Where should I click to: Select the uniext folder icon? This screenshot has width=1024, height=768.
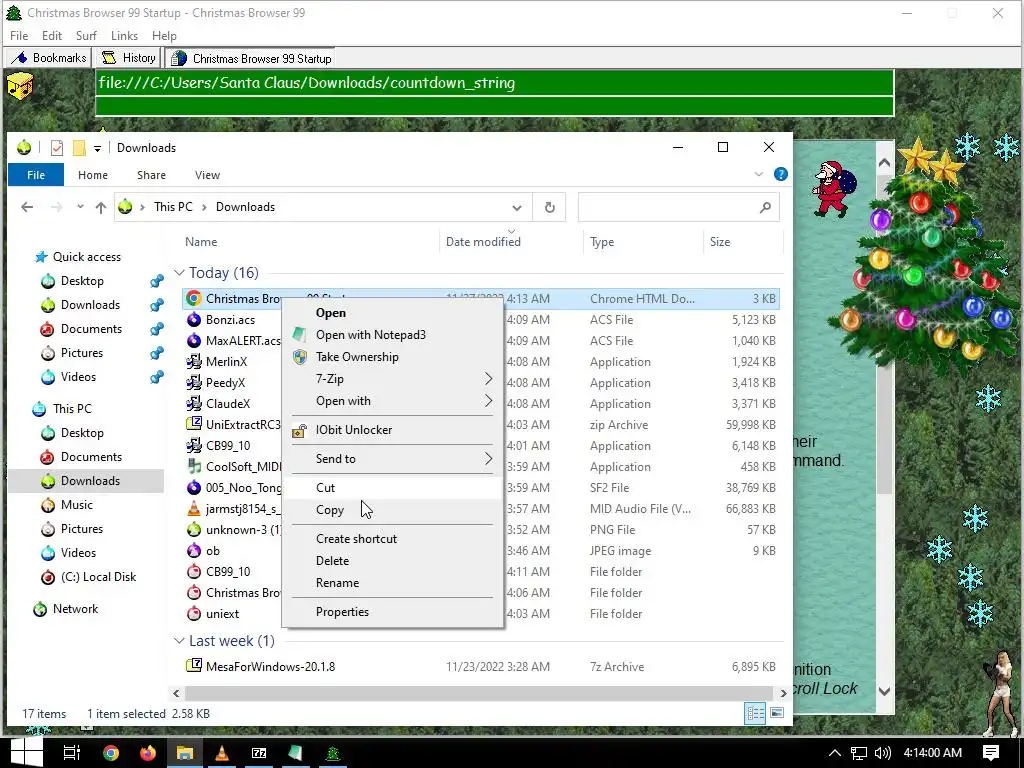194,614
